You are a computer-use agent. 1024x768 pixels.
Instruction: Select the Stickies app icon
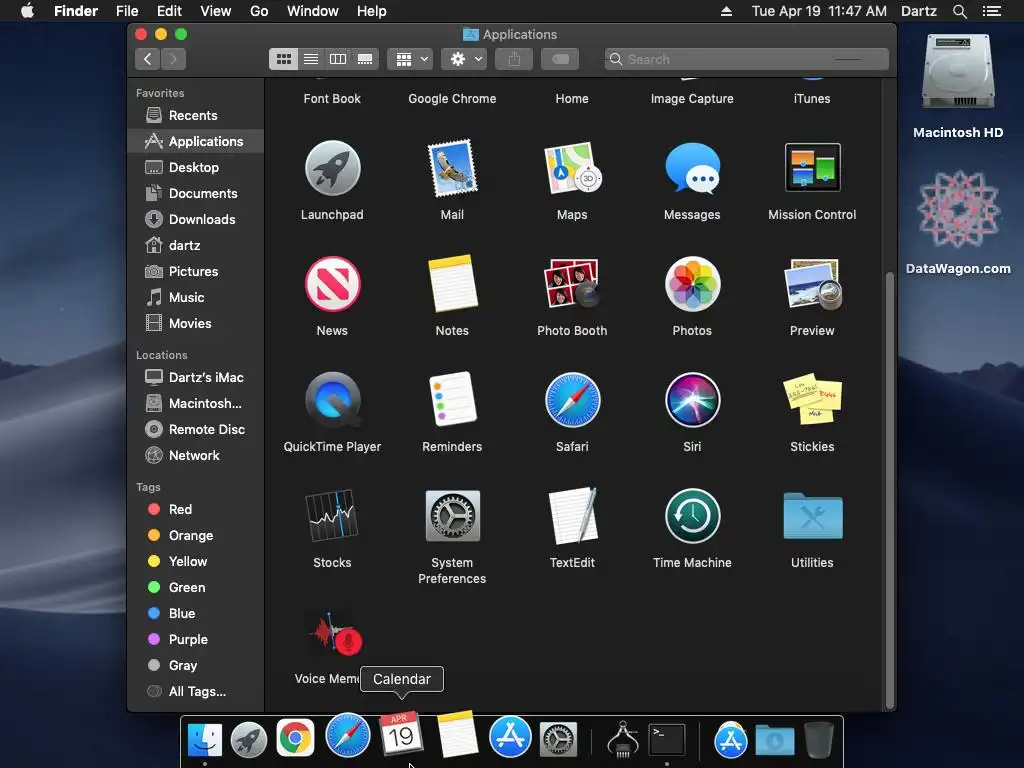click(x=812, y=398)
